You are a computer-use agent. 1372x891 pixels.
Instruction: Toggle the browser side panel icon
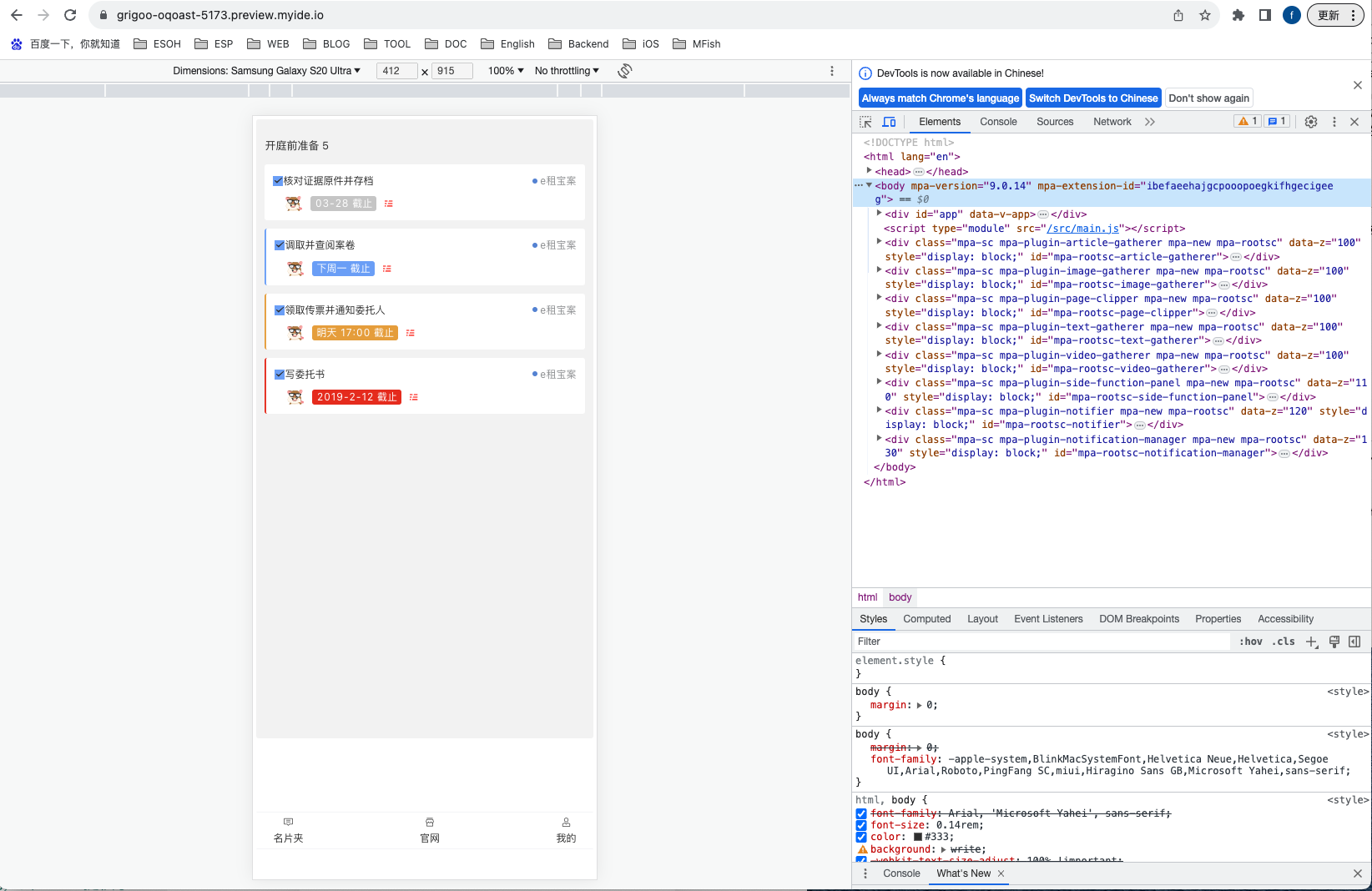click(x=1265, y=15)
